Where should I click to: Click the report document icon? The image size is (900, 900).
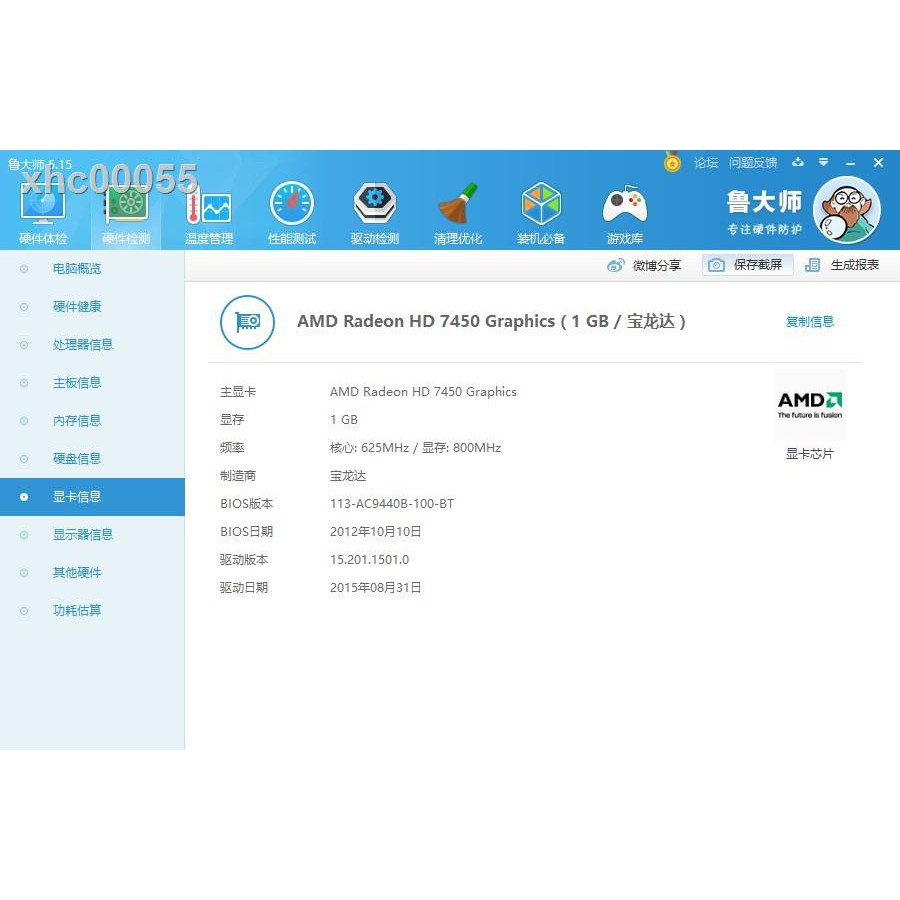click(x=812, y=265)
